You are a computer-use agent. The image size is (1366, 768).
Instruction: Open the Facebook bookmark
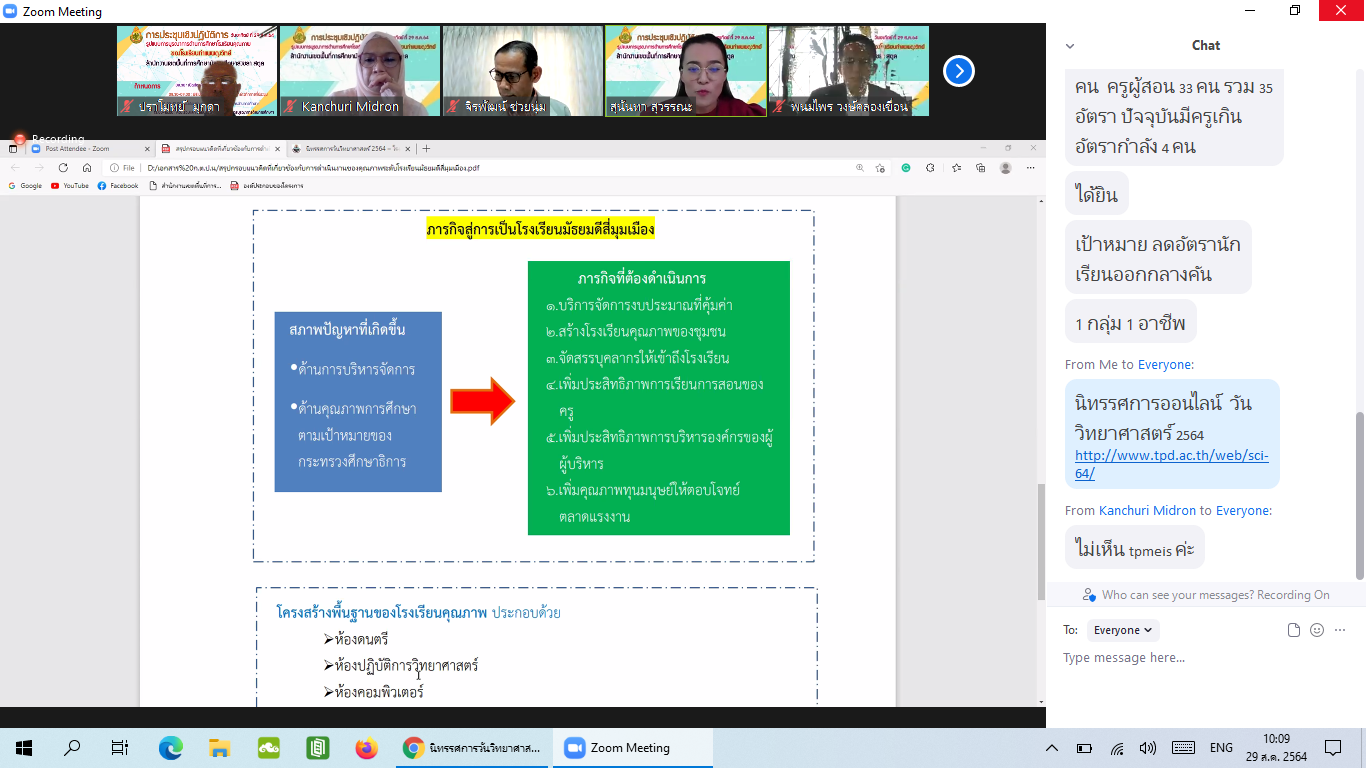point(118,186)
